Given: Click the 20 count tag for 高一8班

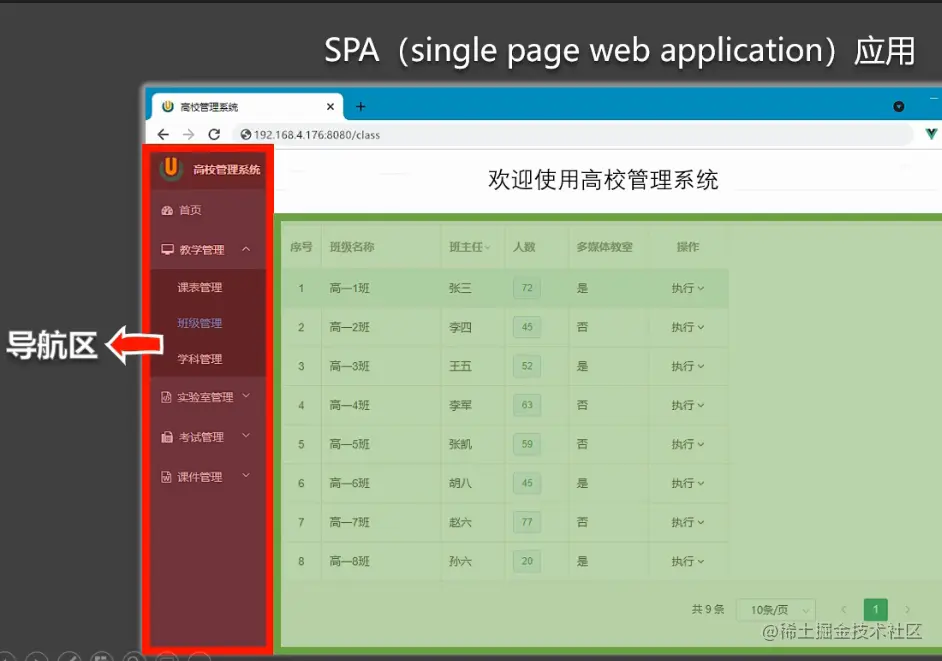Looking at the screenshot, I should (x=527, y=561).
